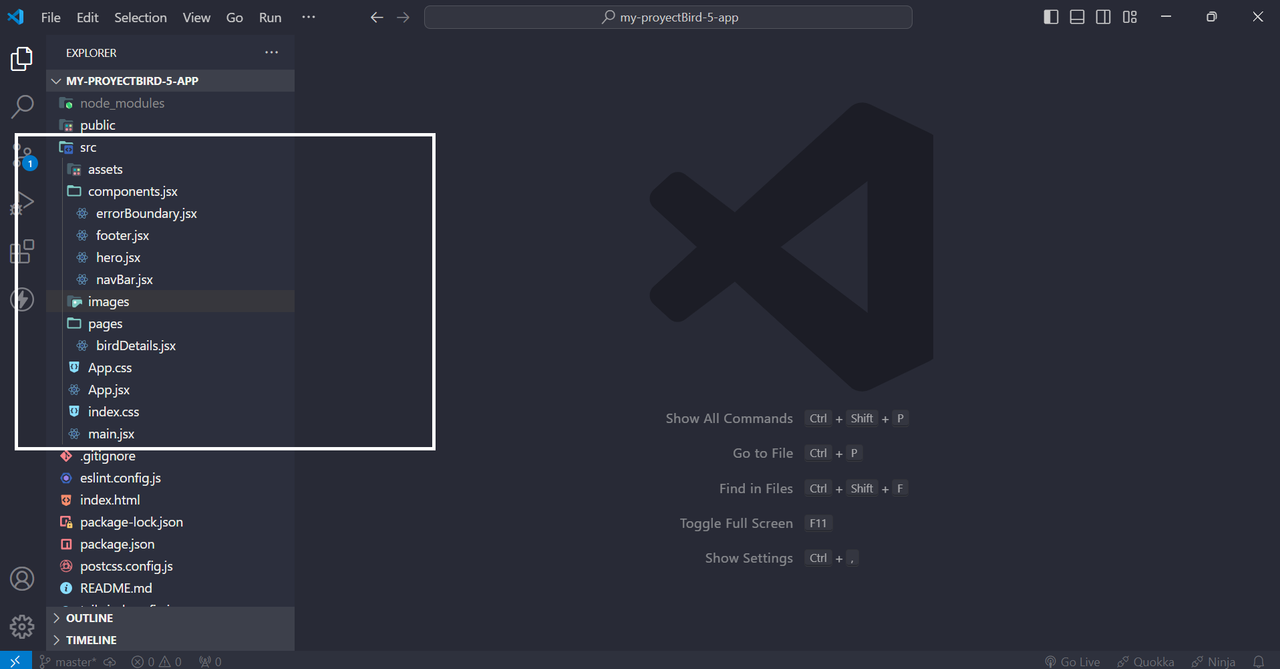
Task: Open index.html file
Action: [x=170, y=499]
